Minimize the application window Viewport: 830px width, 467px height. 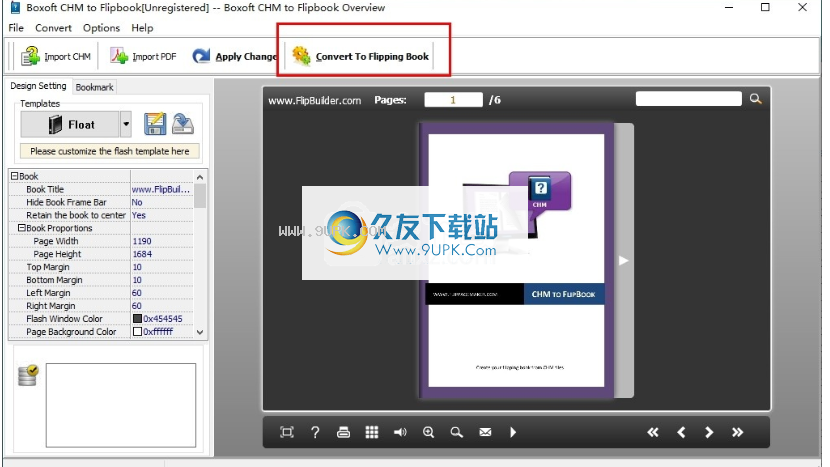coord(729,7)
